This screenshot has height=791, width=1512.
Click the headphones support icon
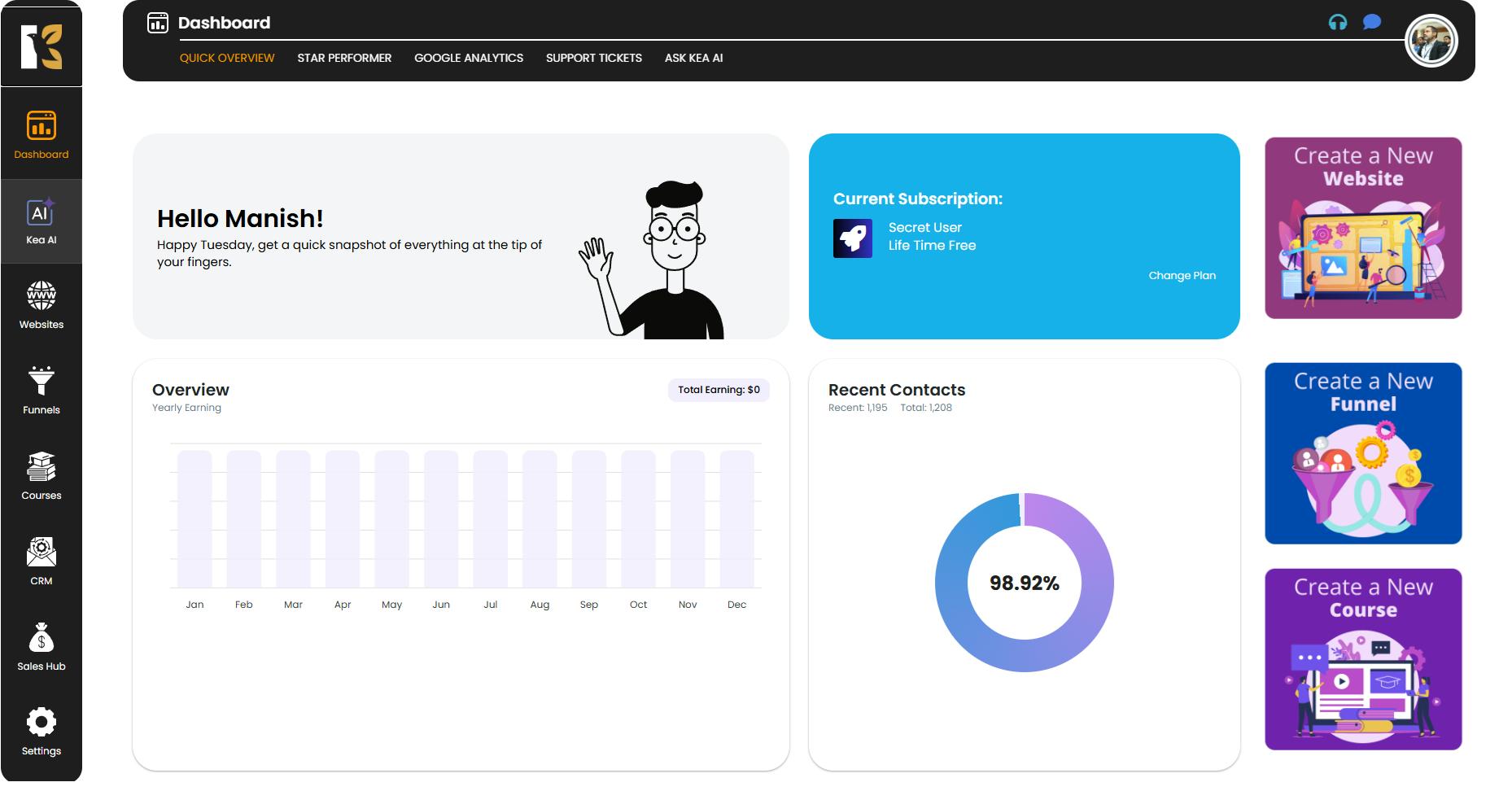(x=1337, y=23)
